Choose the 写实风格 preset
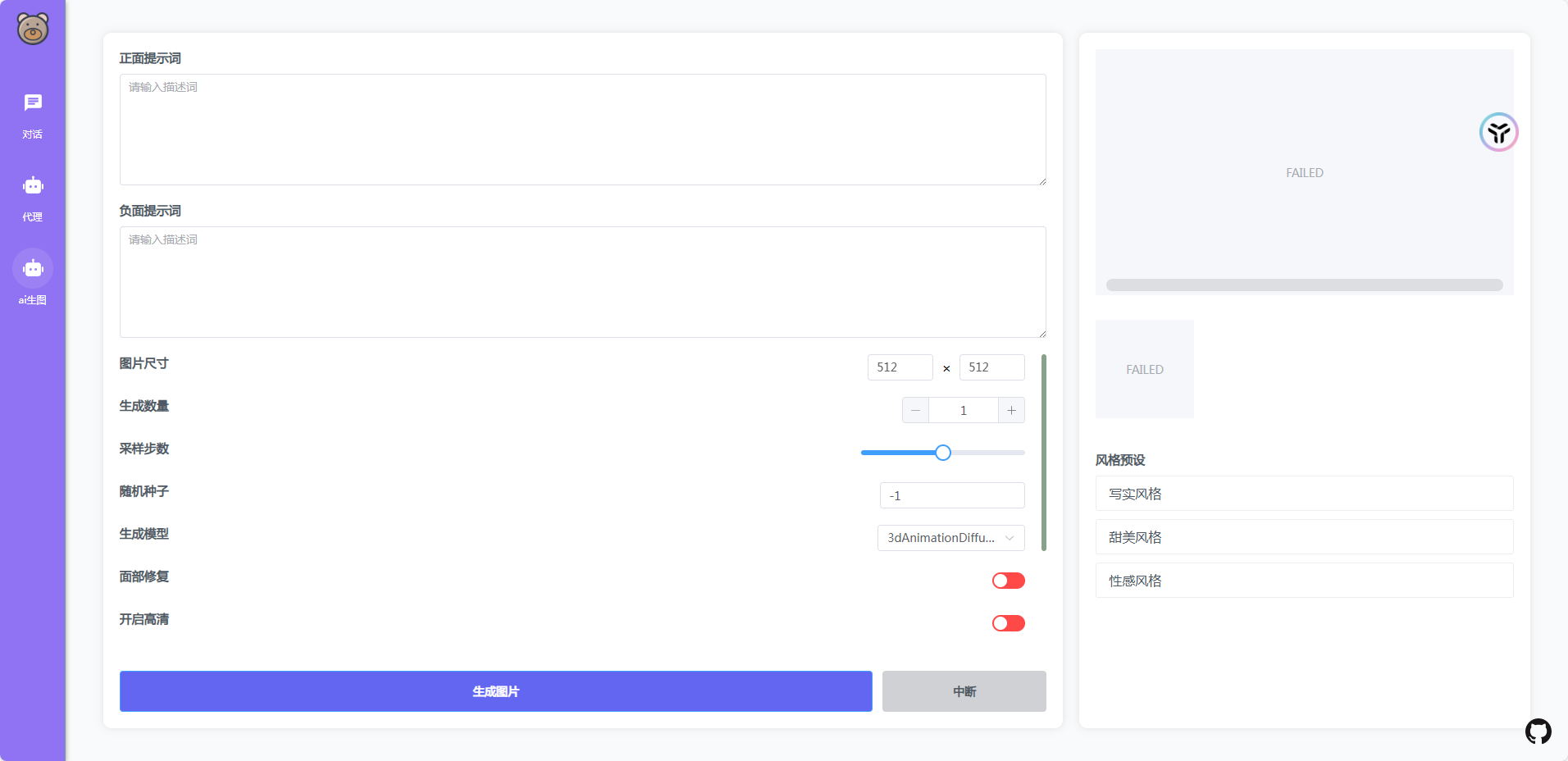Viewport: 1568px width, 761px height. click(x=1304, y=494)
